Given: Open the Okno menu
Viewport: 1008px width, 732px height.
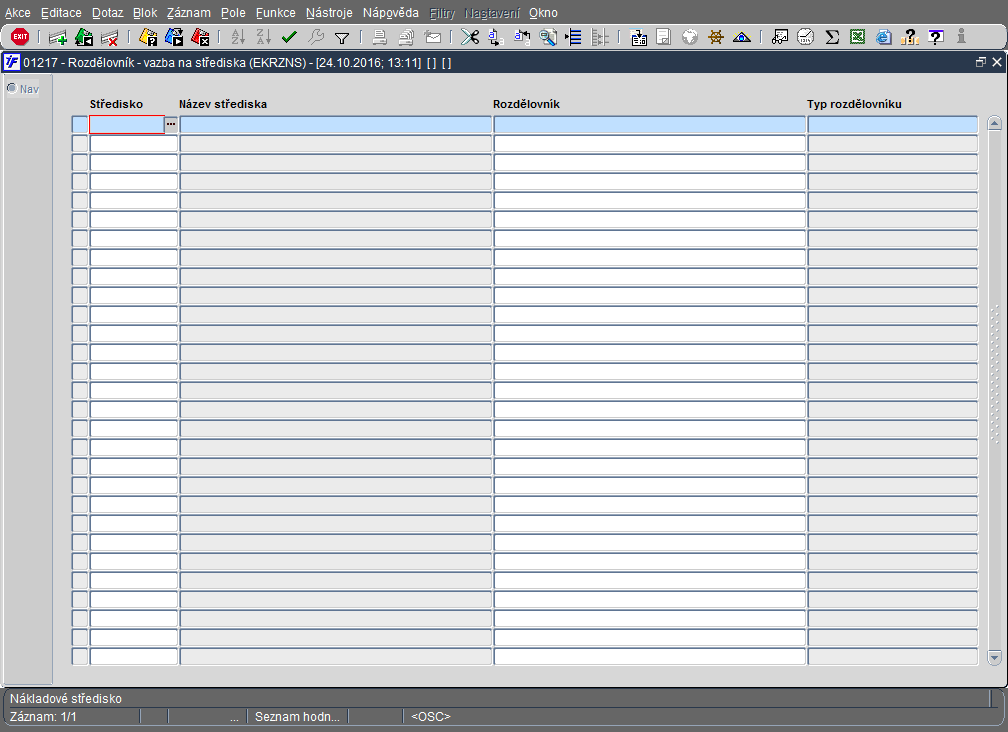Looking at the screenshot, I should pos(543,13).
